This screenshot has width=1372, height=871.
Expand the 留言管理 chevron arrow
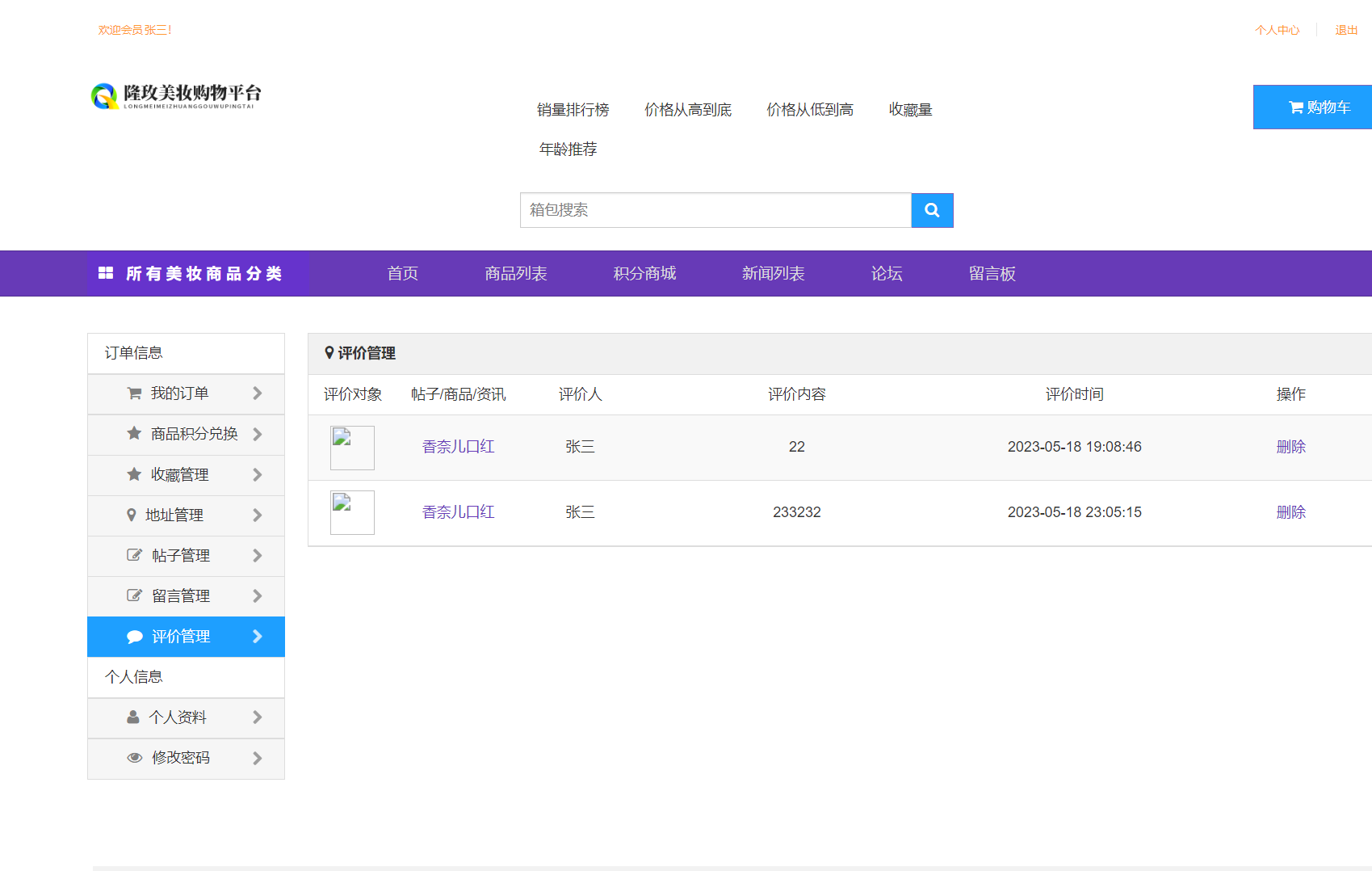click(x=258, y=595)
